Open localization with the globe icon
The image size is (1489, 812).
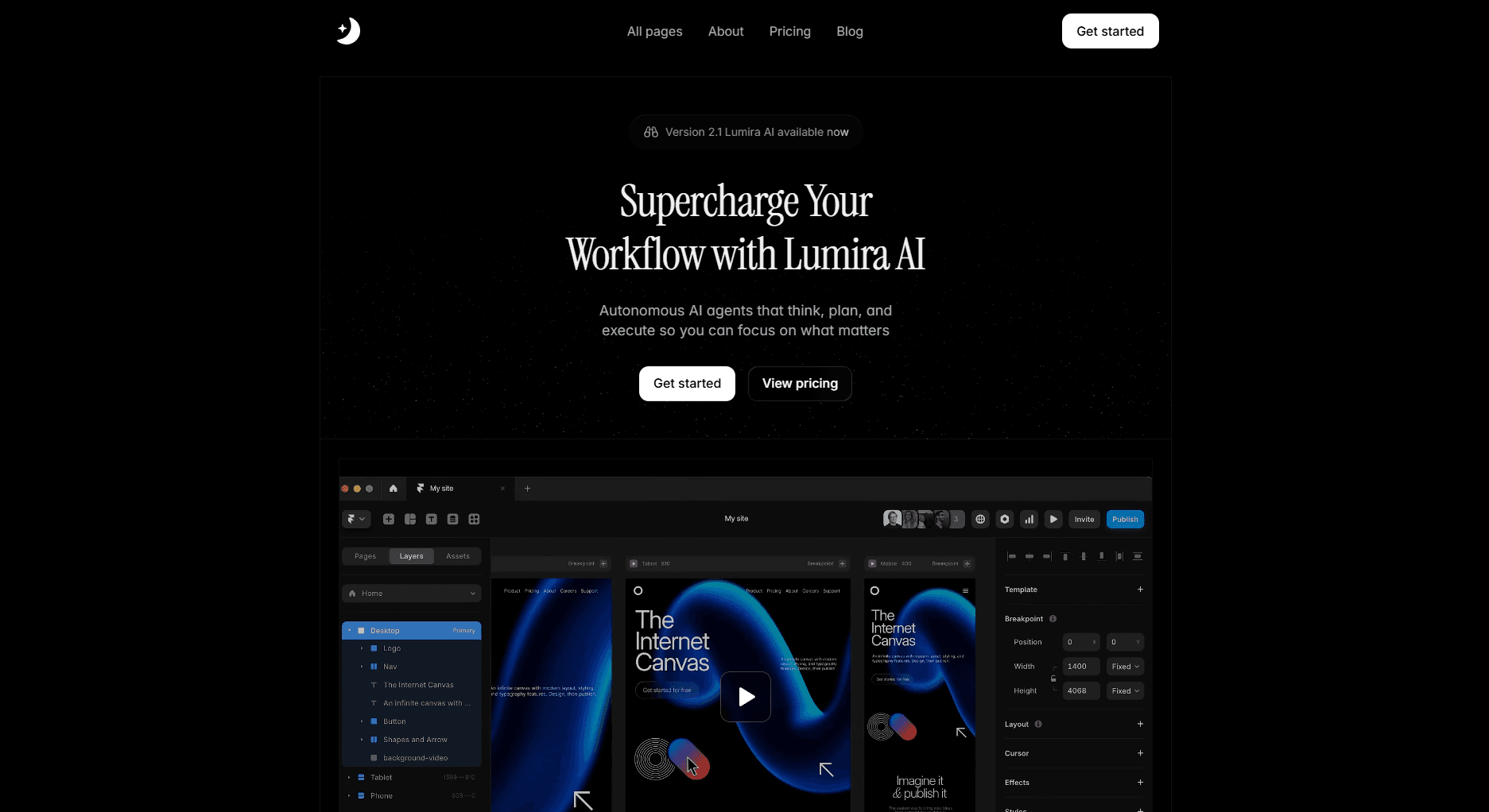pos(979,519)
